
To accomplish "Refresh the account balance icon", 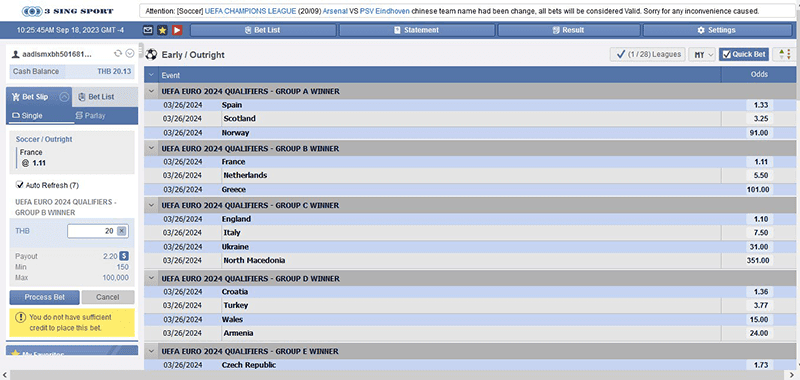I will (118, 53).
